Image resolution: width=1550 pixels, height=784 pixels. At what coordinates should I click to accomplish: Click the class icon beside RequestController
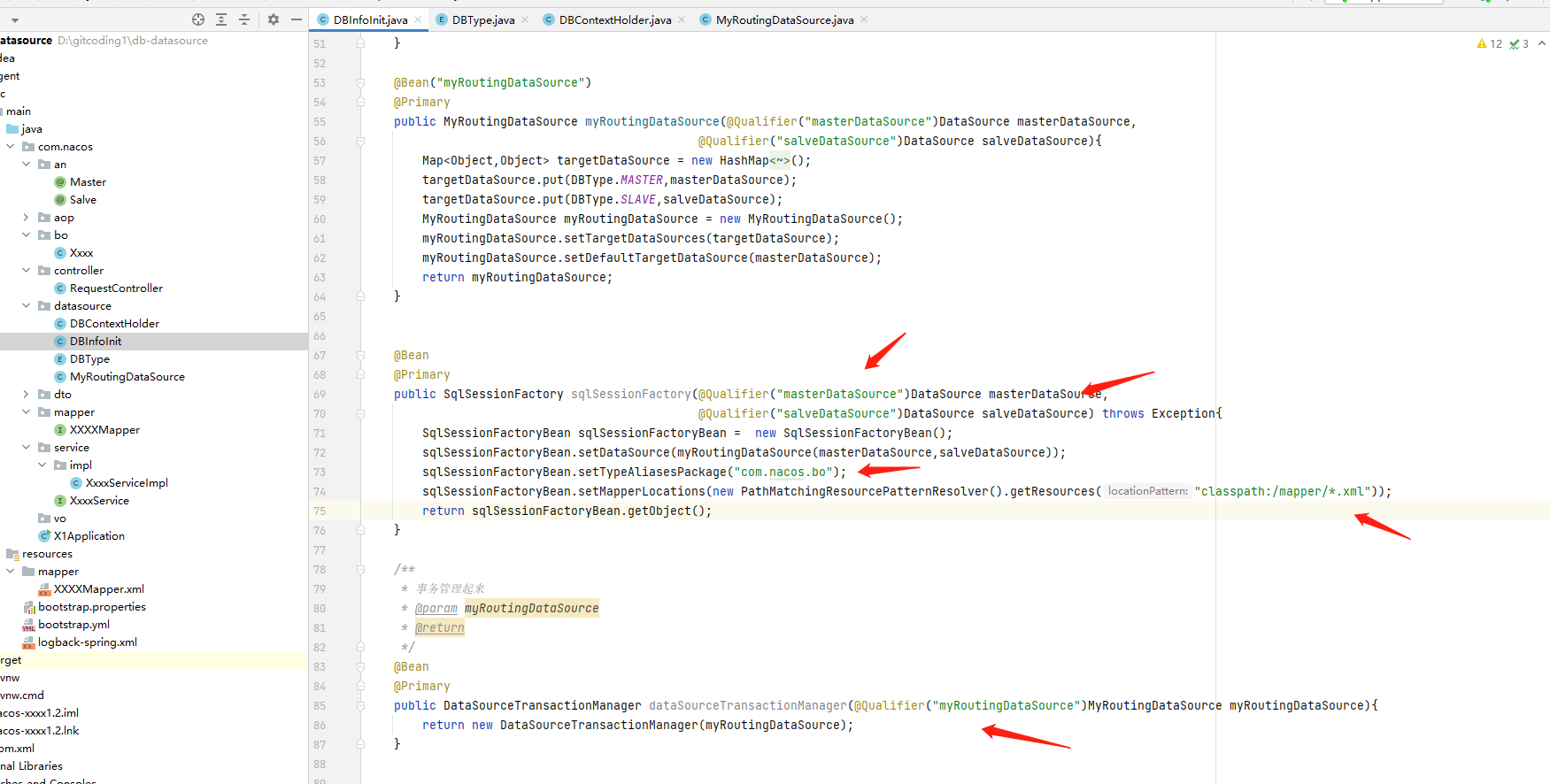point(60,288)
